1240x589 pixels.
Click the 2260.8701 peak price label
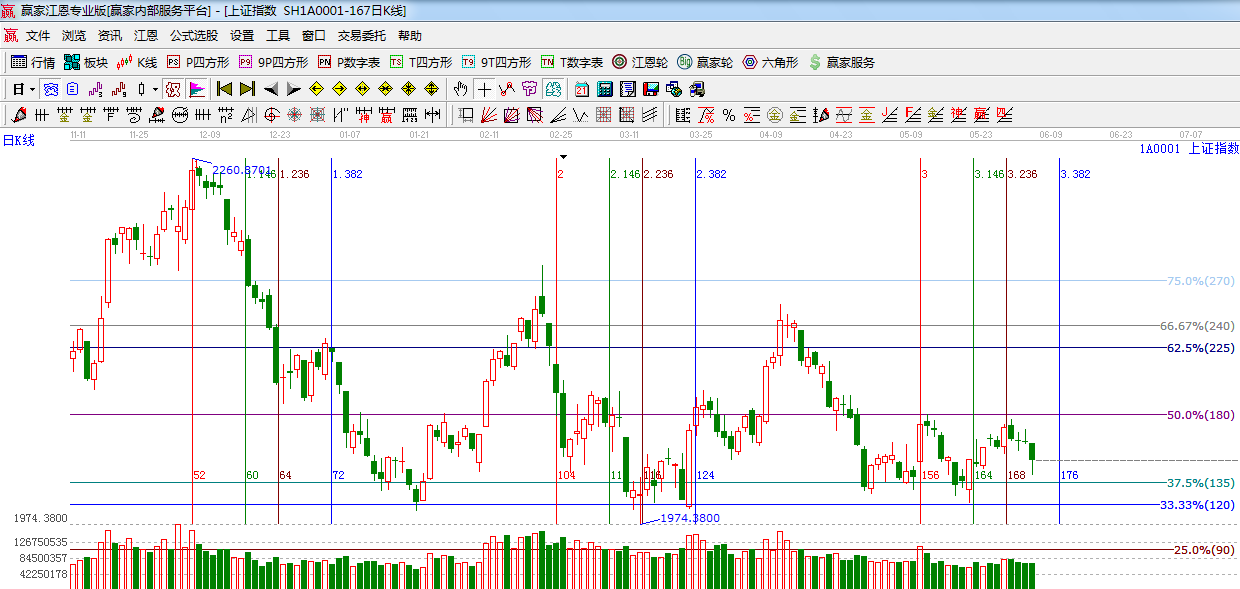(x=242, y=170)
